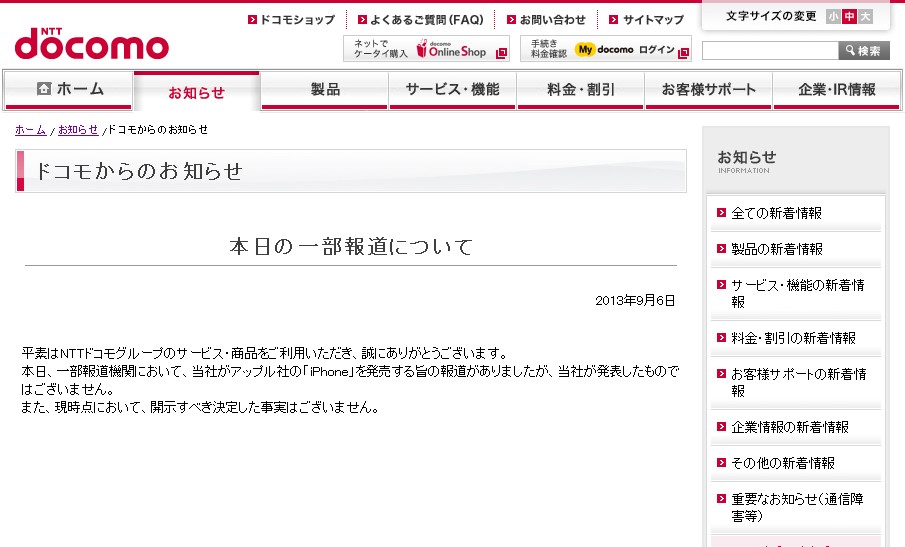Click the 検索 search button
Viewport: 905px width, 547px height.
[864, 51]
